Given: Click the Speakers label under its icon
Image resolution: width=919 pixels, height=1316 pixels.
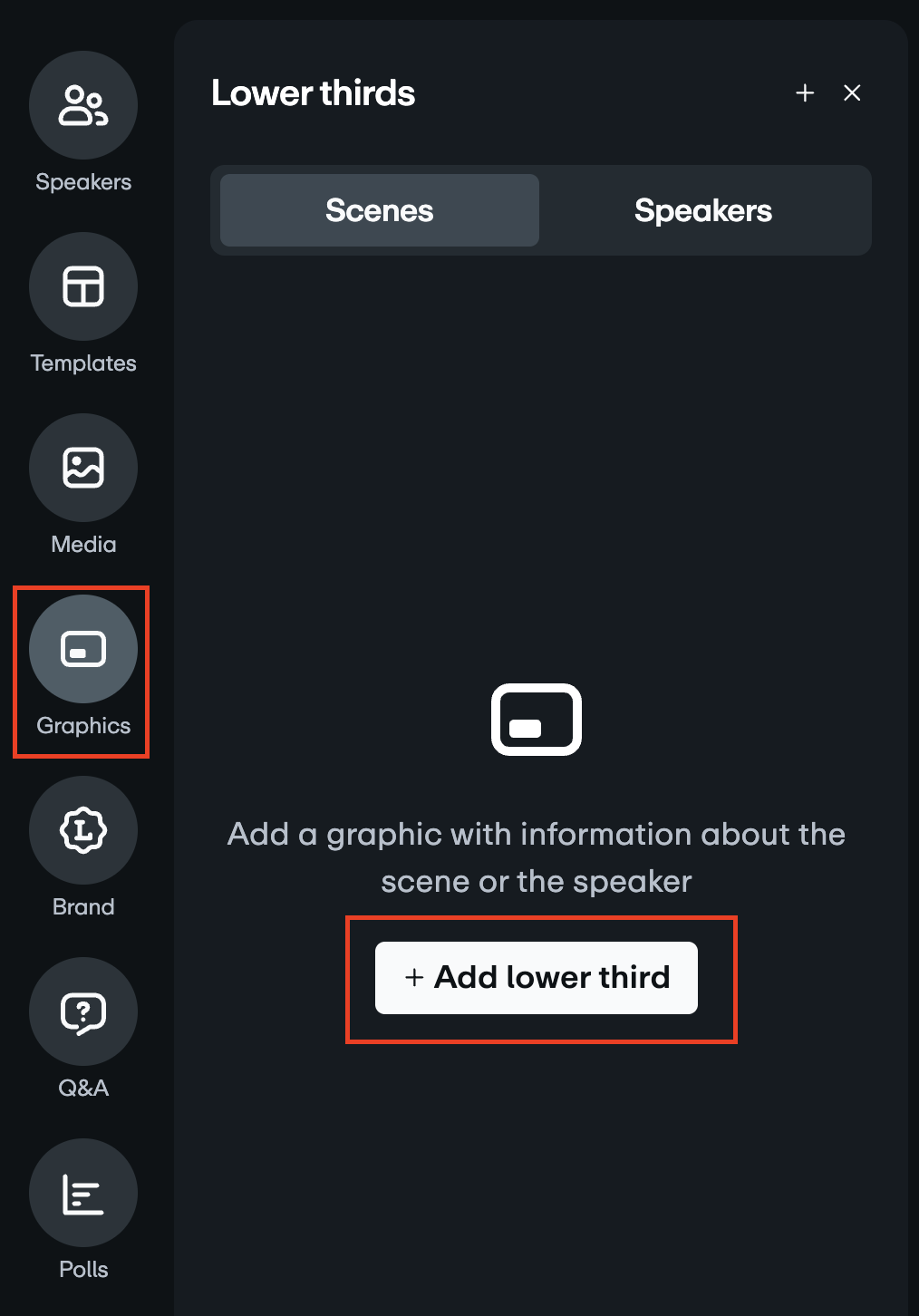Looking at the screenshot, I should click(82, 181).
